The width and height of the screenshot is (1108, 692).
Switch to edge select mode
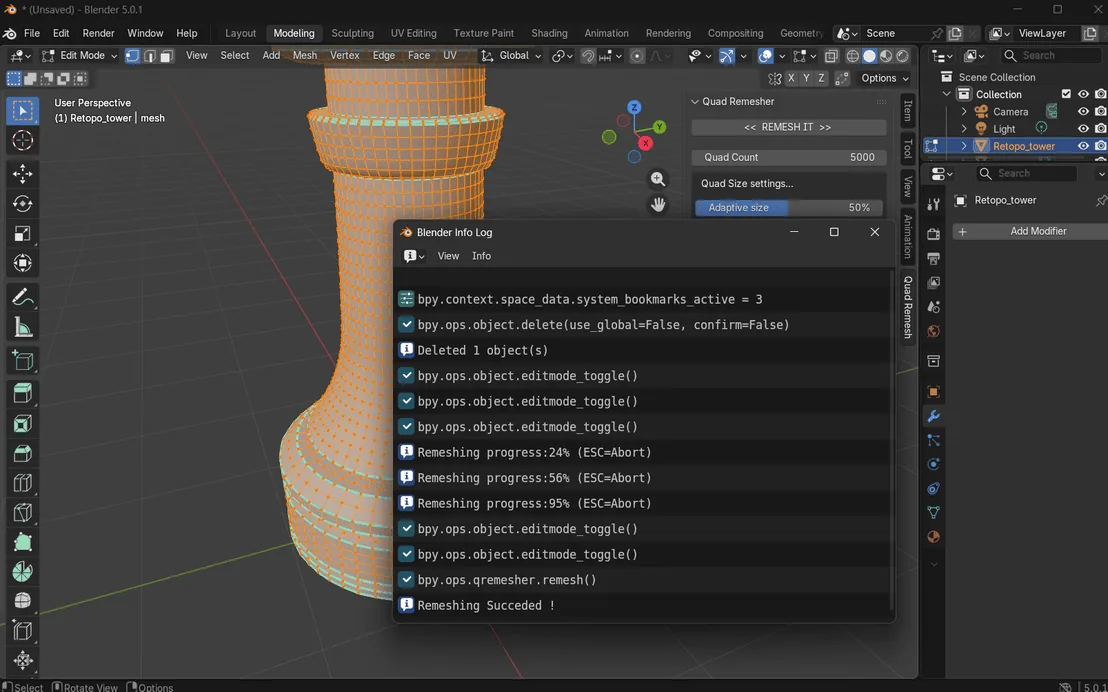149,55
